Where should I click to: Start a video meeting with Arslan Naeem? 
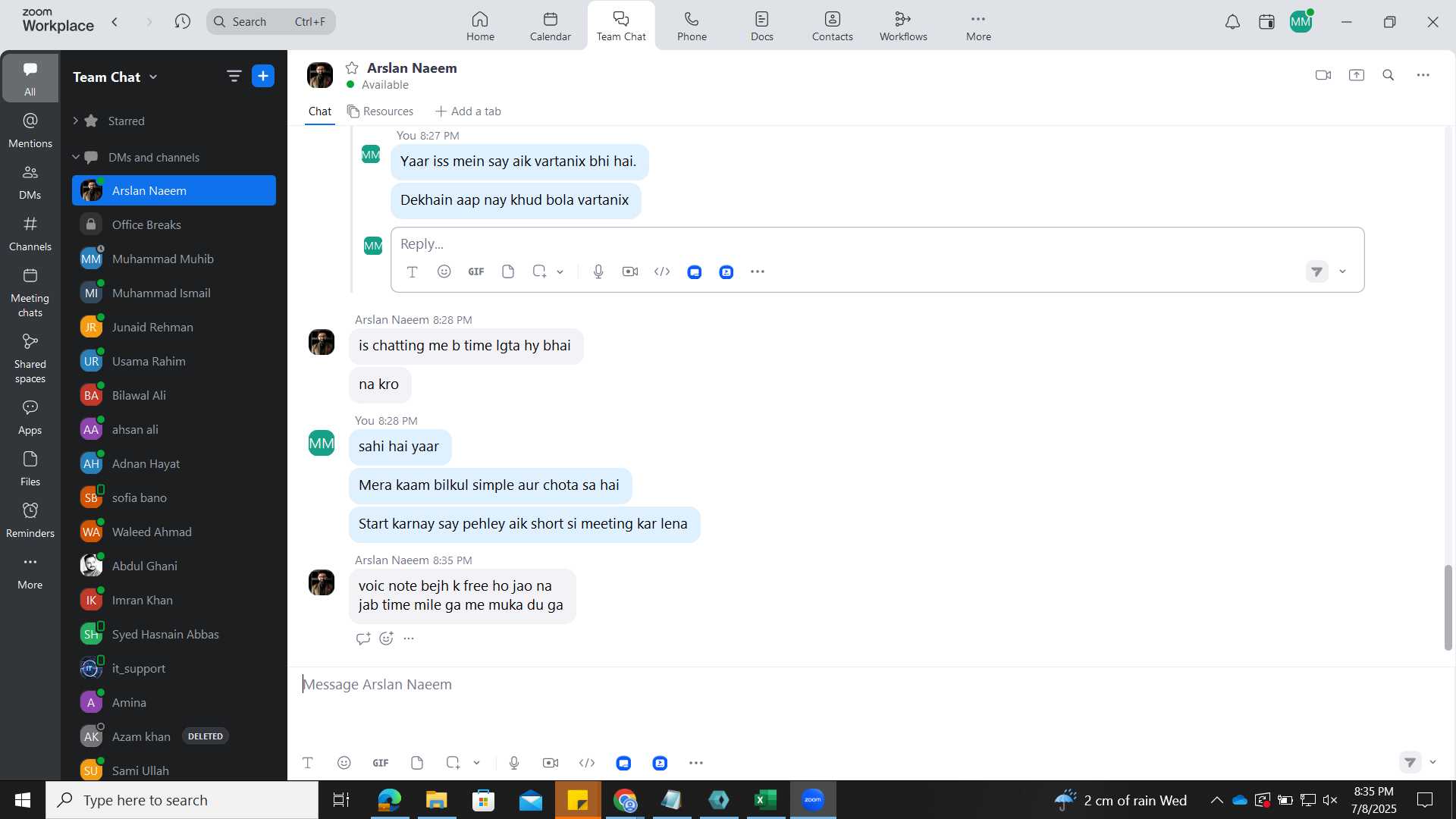[x=1323, y=75]
